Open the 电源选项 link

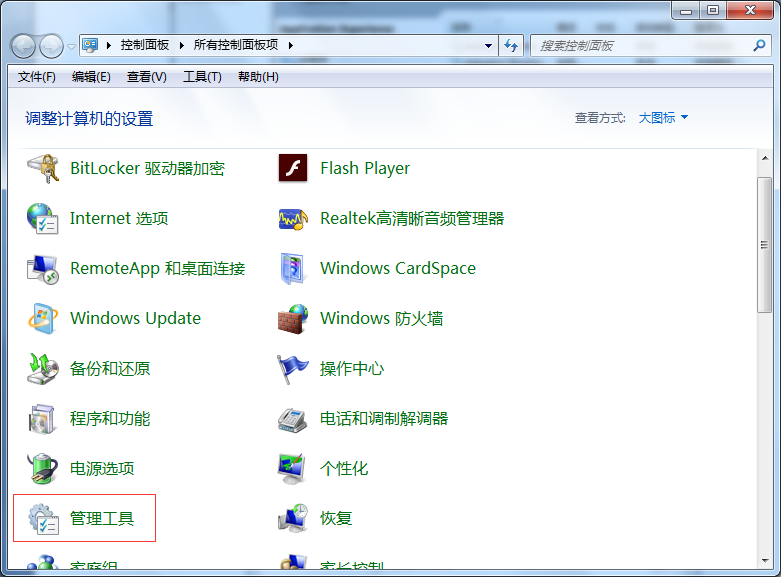[x=102, y=468]
